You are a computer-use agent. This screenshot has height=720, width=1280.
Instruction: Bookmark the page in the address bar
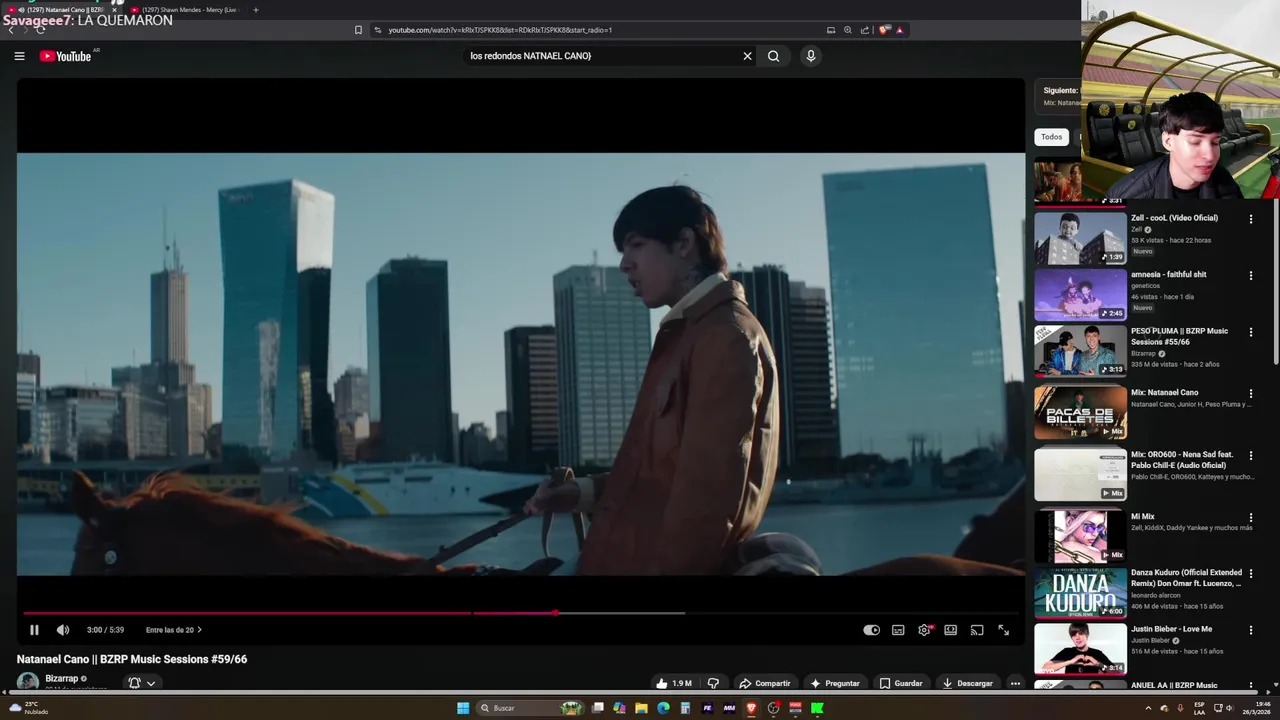point(358,30)
